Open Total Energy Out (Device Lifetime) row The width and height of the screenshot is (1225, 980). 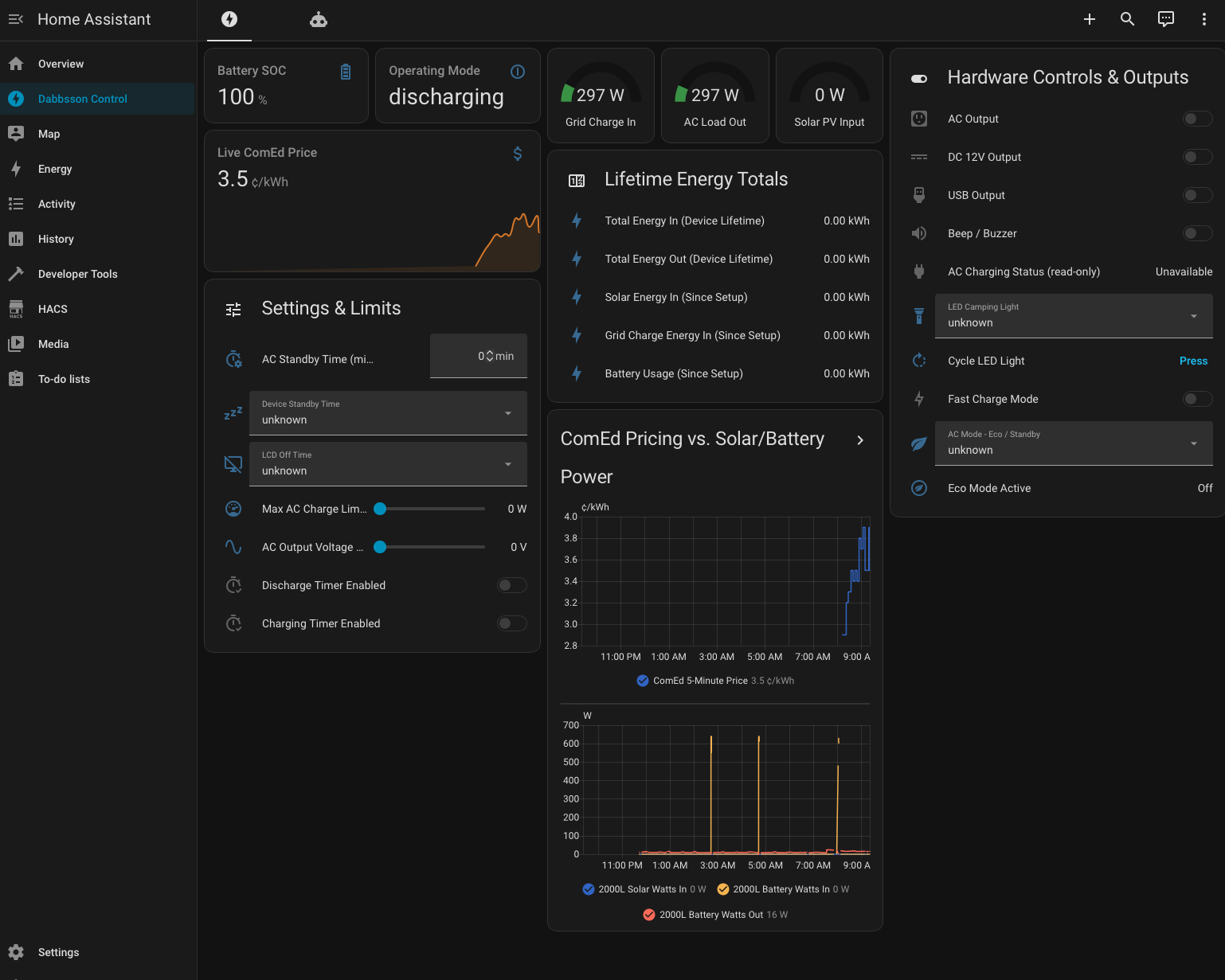click(715, 259)
